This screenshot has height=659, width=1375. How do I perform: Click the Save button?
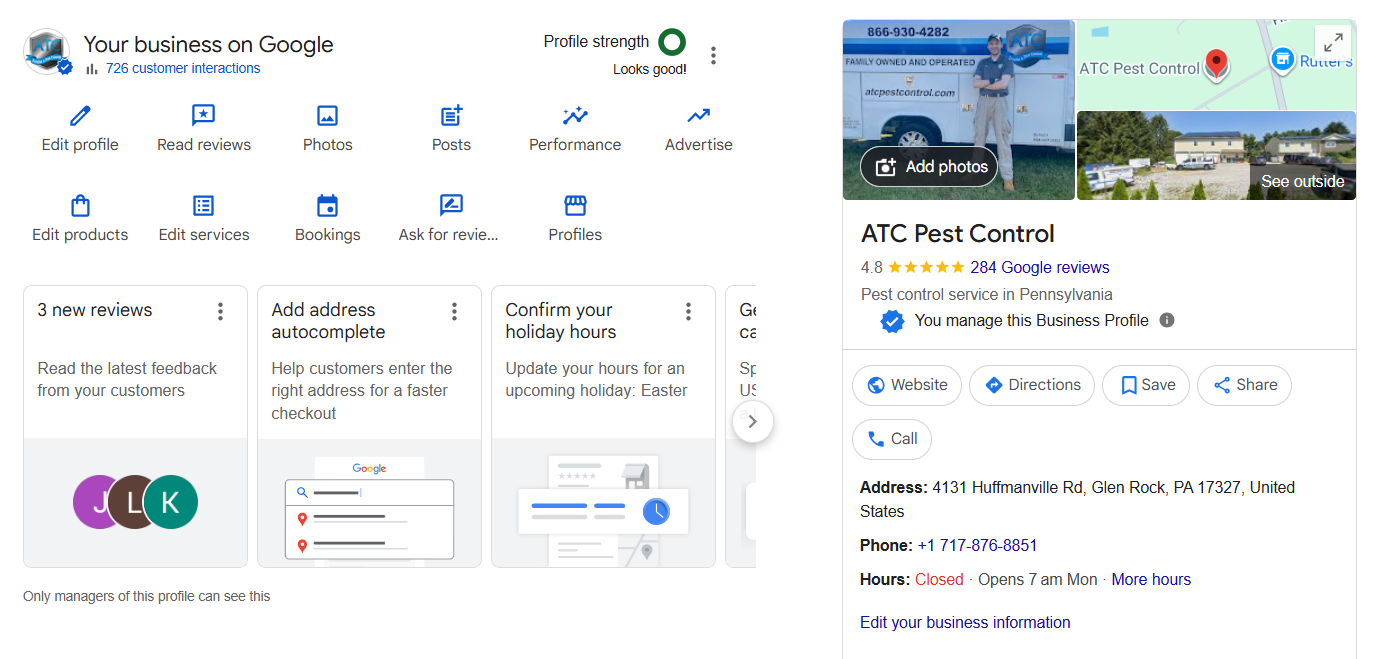coord(1146,385)
